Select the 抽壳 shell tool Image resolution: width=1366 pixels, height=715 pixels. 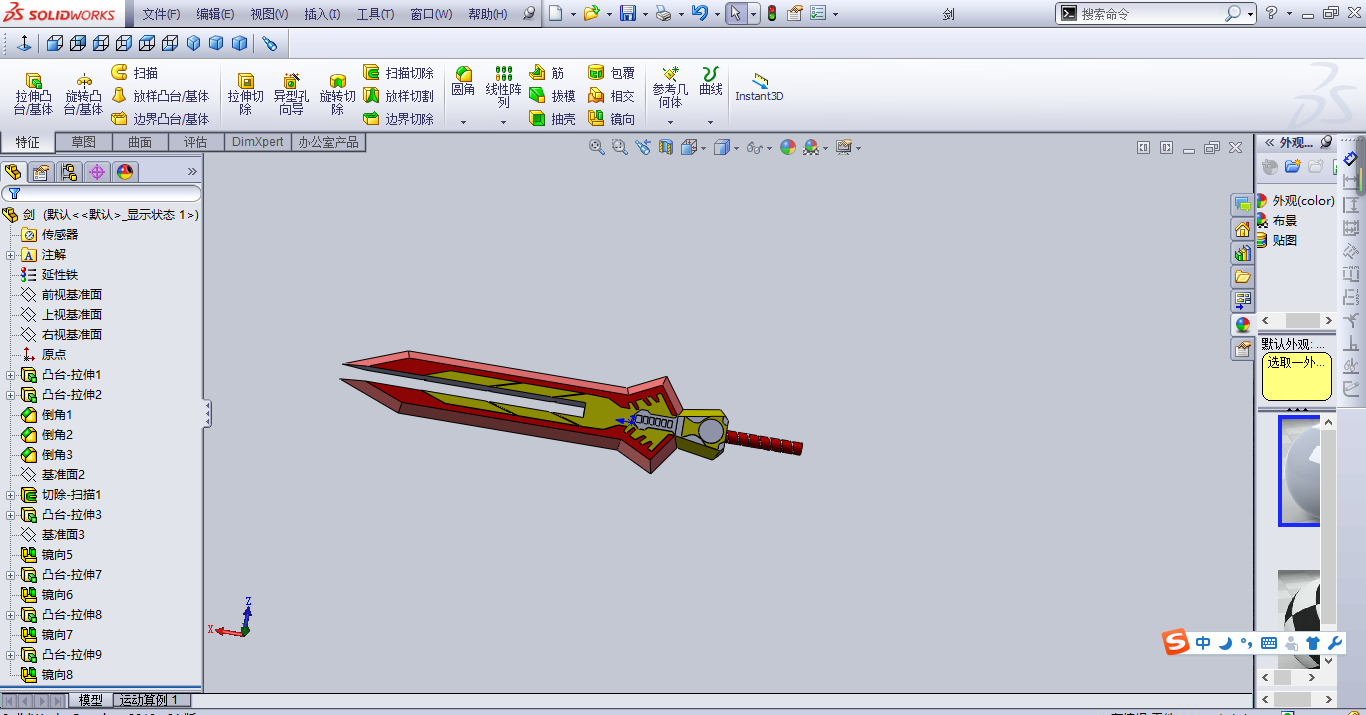pos(552,119)
